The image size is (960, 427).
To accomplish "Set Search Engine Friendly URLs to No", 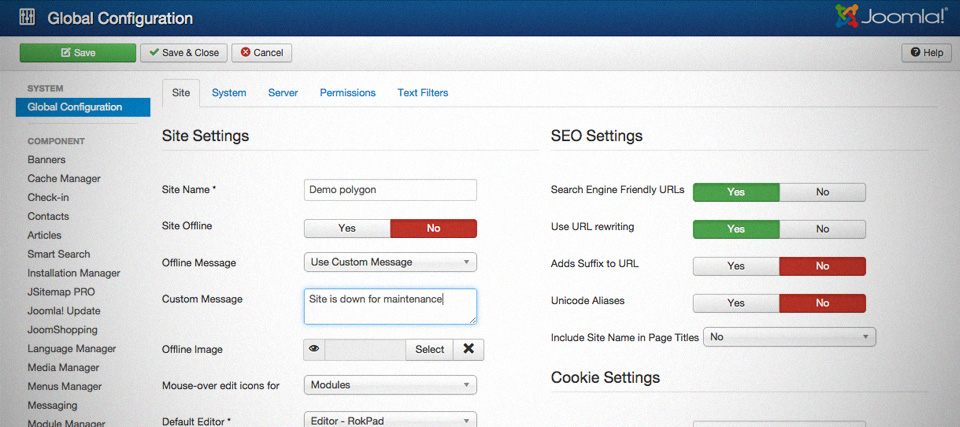I will (822, 192).
